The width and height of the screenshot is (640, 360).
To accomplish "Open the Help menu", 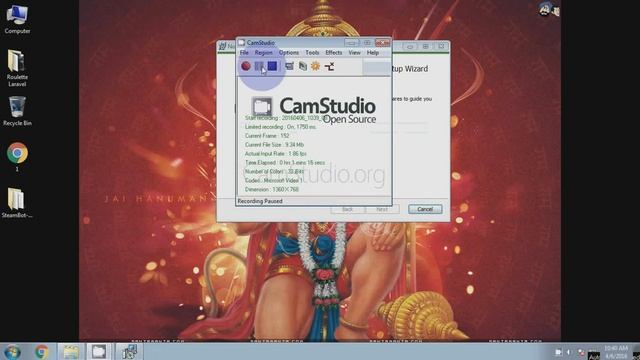I will click(x=372, y=53).
